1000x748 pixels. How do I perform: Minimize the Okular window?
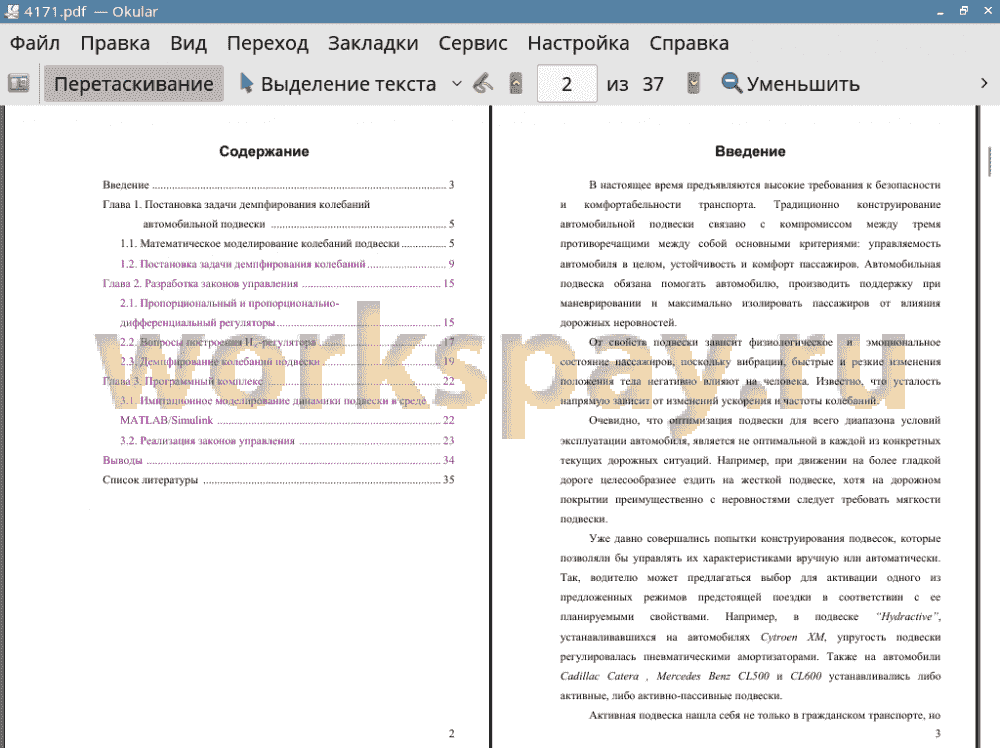(x=940, y=11)
